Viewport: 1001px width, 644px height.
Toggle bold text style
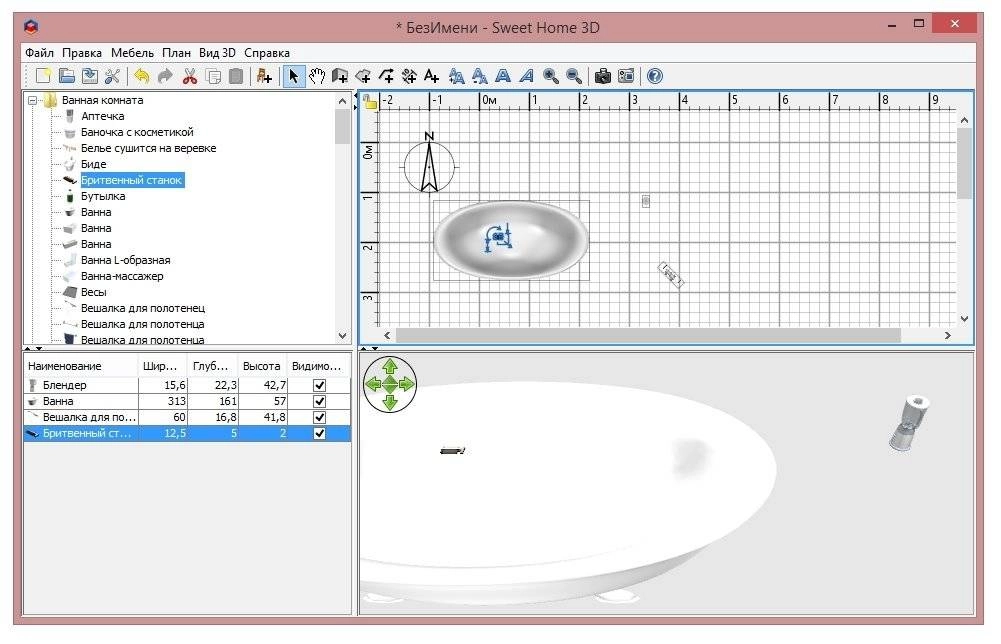pyautogui.click(x=503, y=76)
